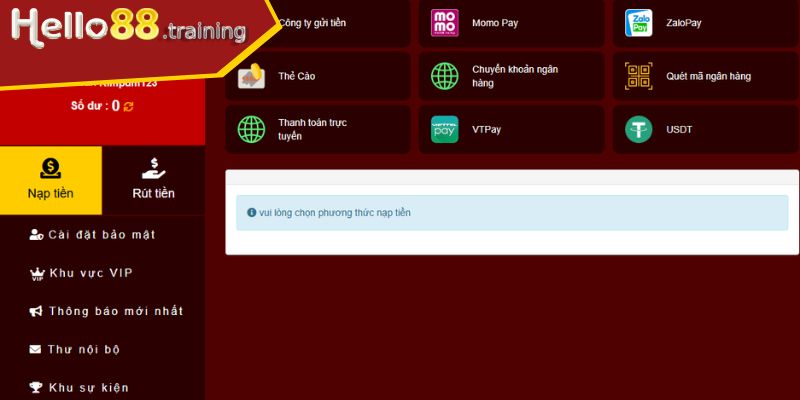Select Quét mã ngân hàng option
800x400 pixels.
pos(706,76)
